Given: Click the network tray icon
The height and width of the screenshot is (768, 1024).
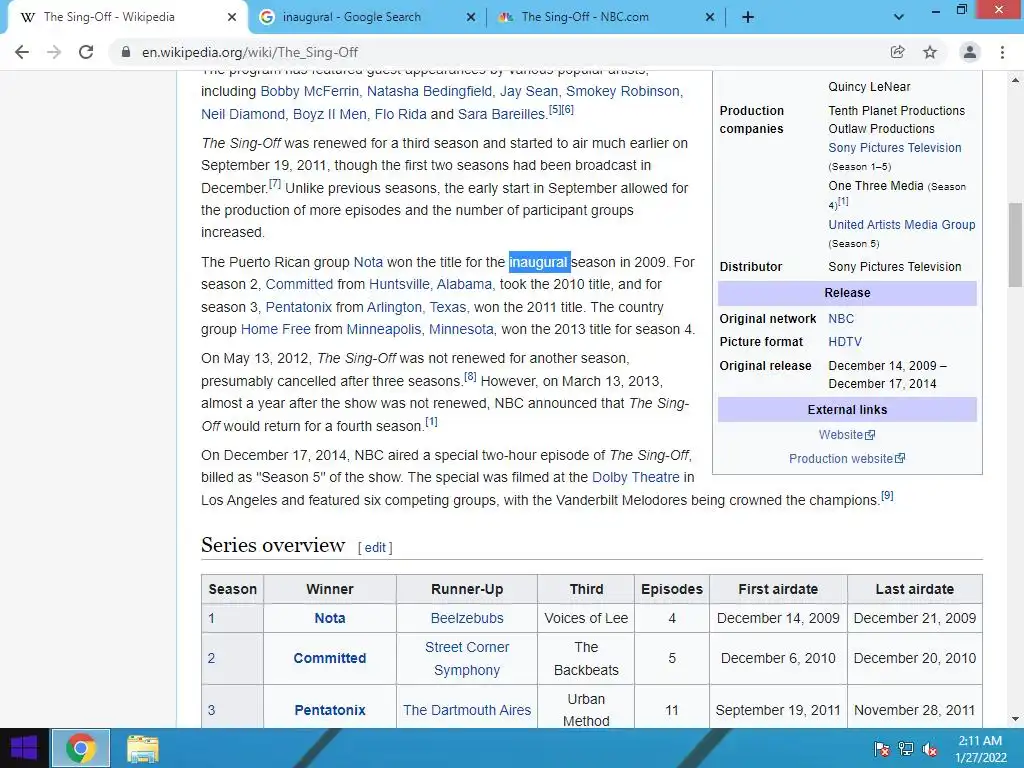Looking at the screenshot, I should [x=906, y=749].
